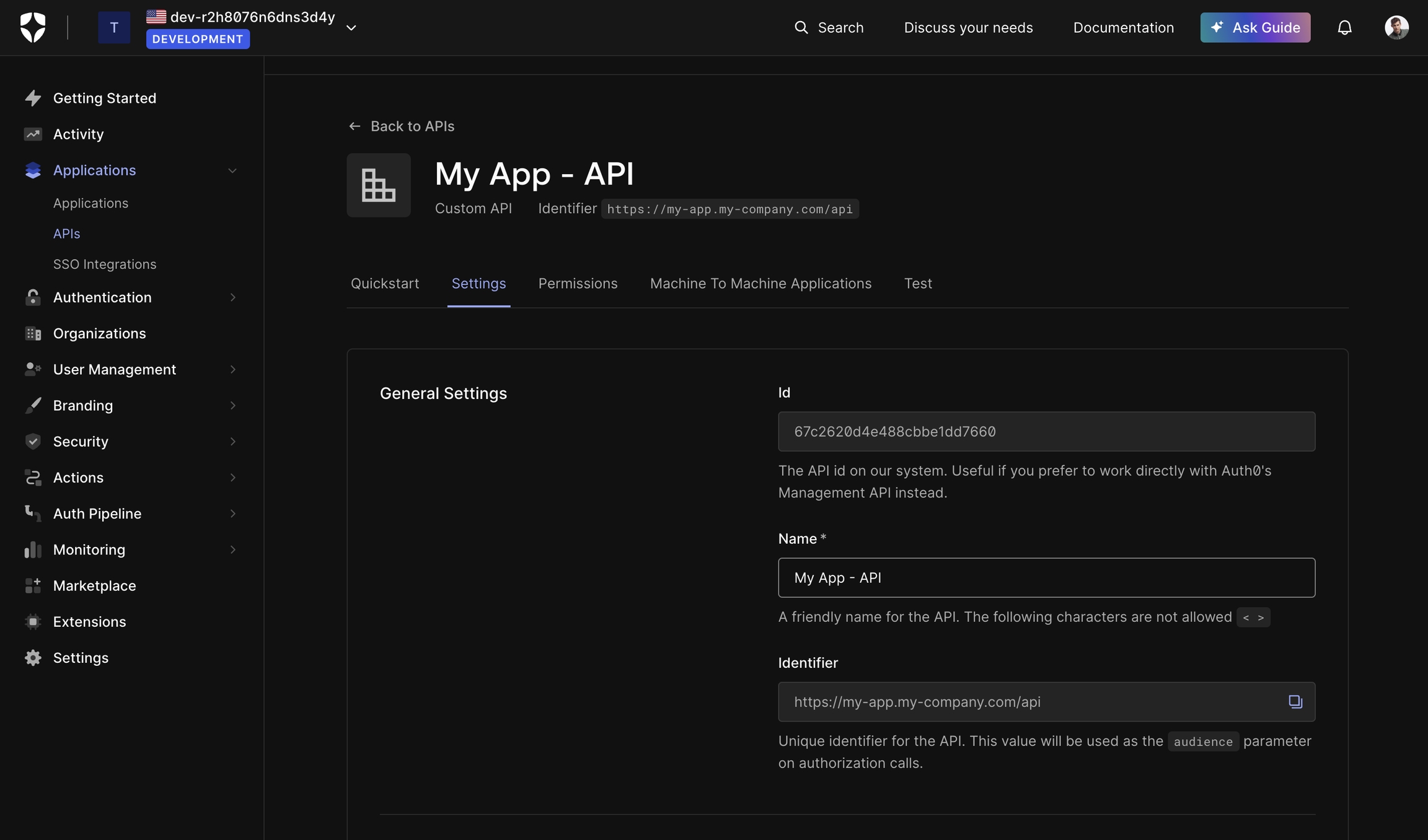The height and width of the screenshot is (840, 1428).
Task: Click the Getting Started lightning icon
Action: pos(33,98)
